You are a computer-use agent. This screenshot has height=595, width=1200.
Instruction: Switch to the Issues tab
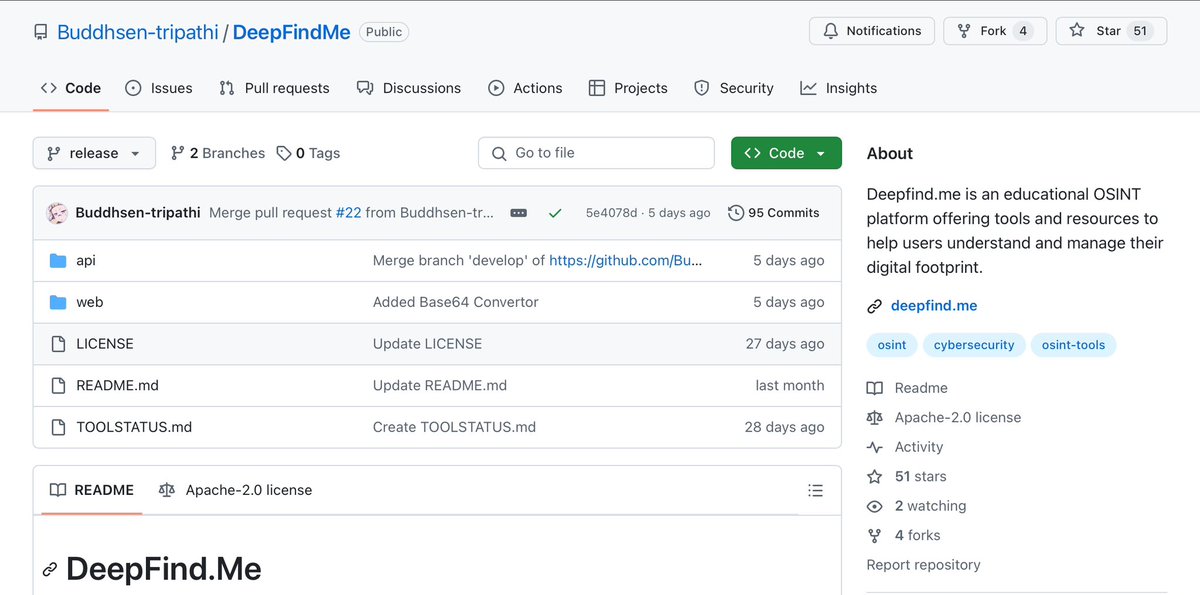click(x=158, y=88)
